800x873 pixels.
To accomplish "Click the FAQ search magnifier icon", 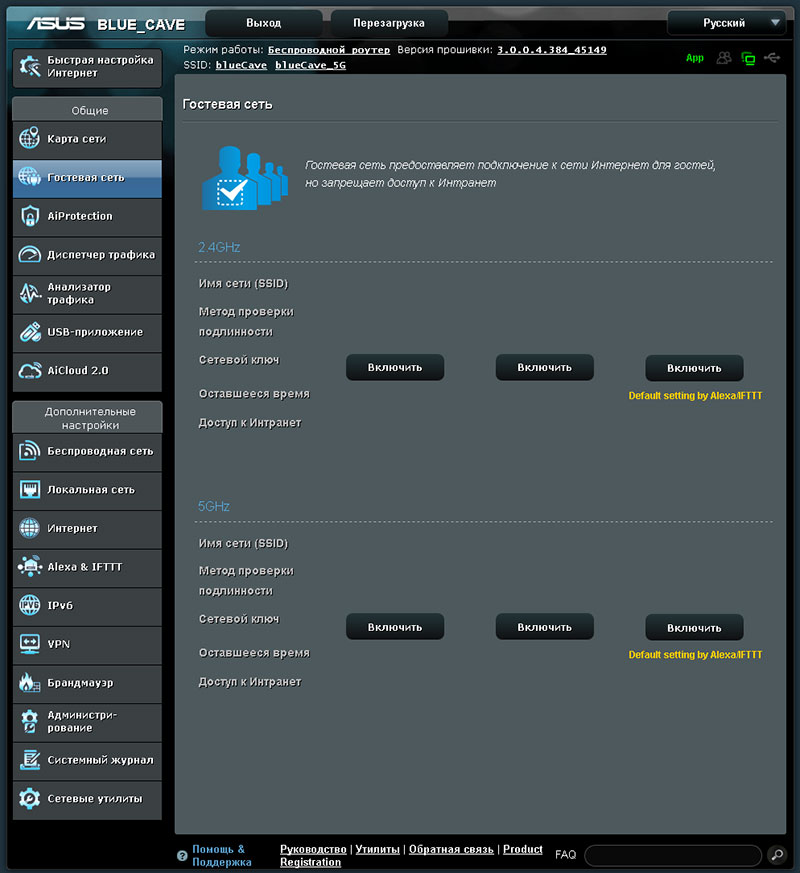I will coord(777,854).
